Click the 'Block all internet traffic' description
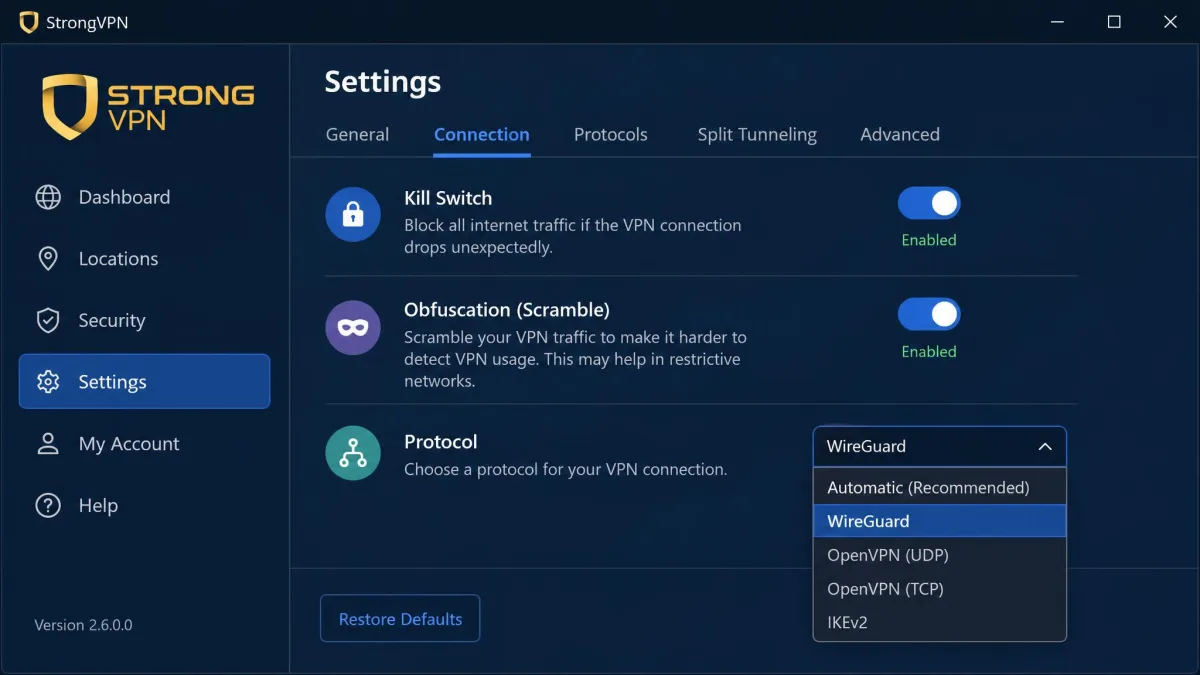Screen dimensions: 1200x675 coord(573,236)
